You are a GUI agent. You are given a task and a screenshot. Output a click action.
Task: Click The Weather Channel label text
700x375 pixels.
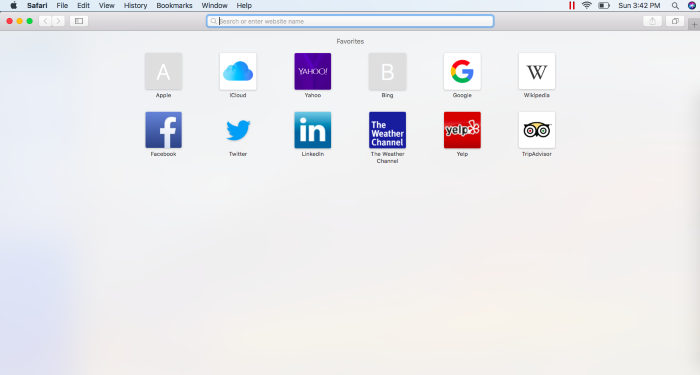tap(388, 158)
